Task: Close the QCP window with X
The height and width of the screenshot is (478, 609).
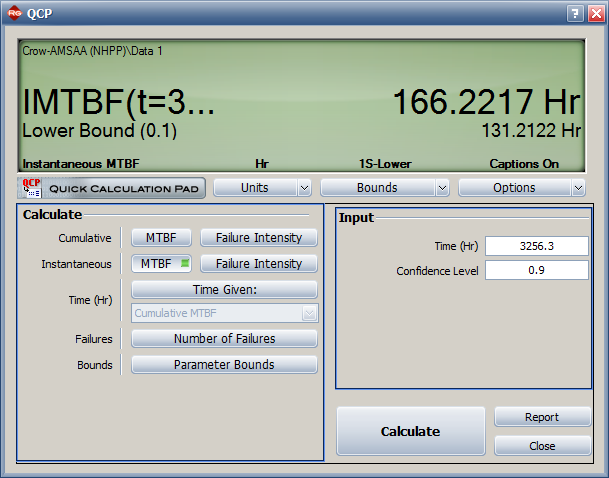Action: tap(596, 14)
